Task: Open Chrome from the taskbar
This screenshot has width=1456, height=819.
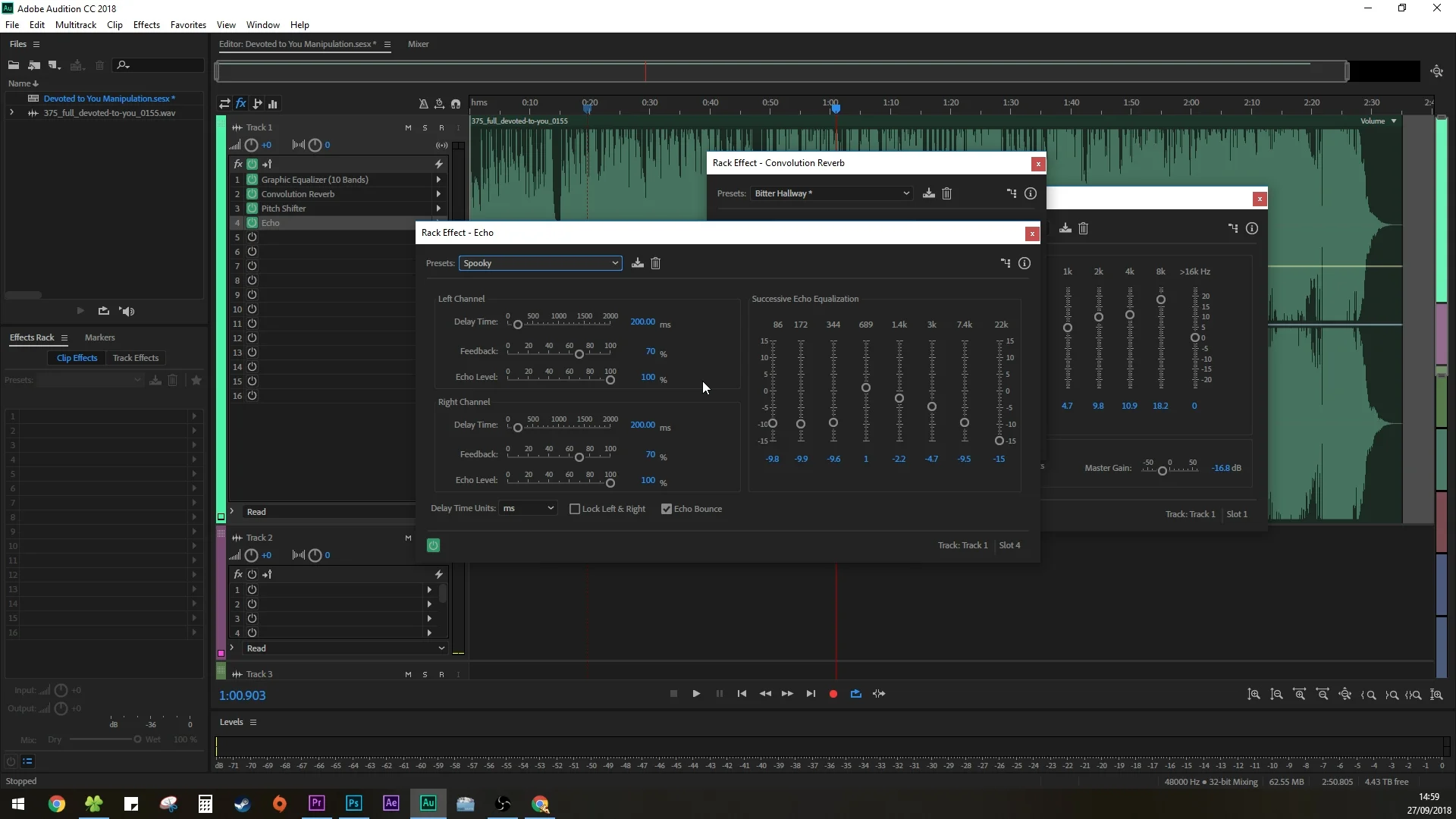Action: point(57,804)
